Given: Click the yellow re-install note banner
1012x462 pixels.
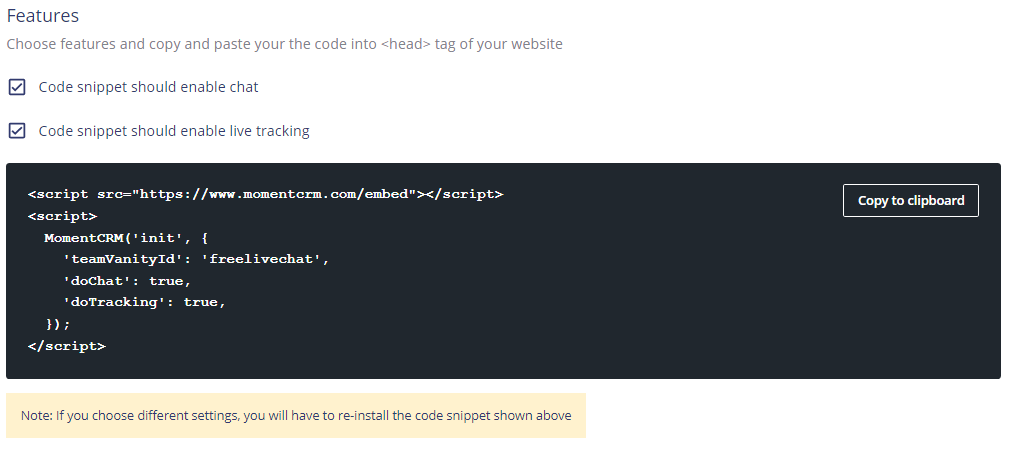Looking at the screenshot, I should (295, 415).
